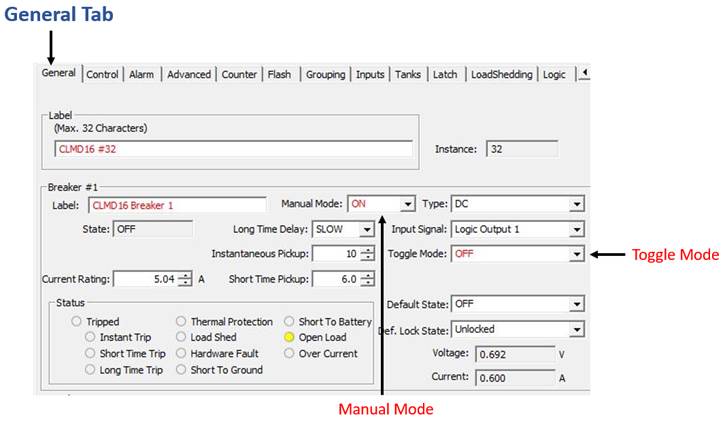The width and height of the screenshot is (725, 424).
Task: Click the Open Load status indicator
Action: coord(290,338)
